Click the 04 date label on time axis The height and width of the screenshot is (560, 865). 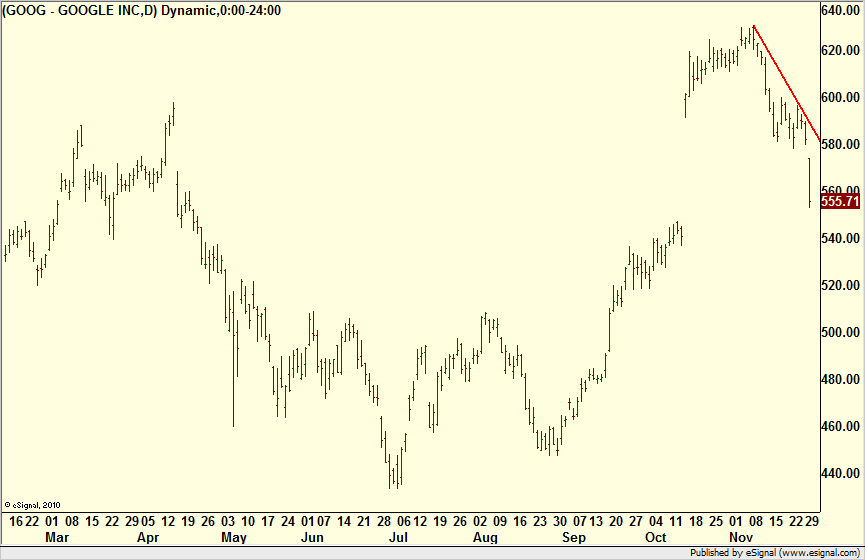click(x=656, y=521)
